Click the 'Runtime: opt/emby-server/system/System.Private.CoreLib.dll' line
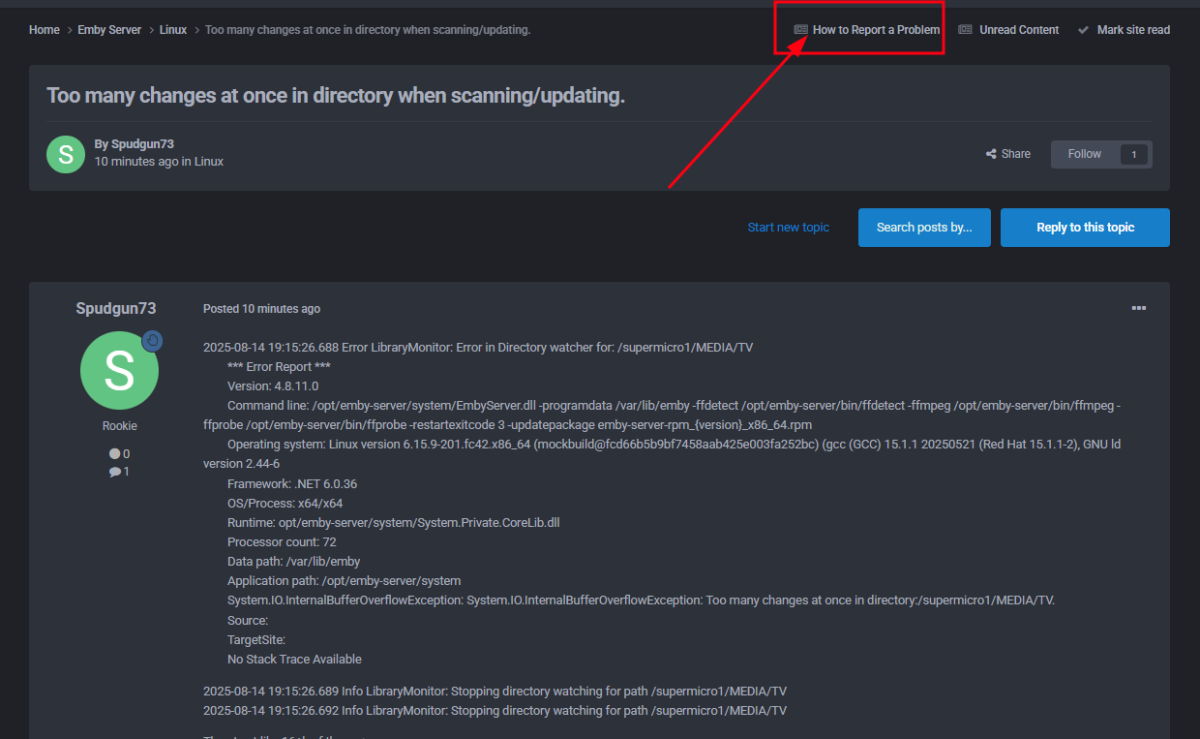The image size is (1200, 739). pyautogui.click(x=393, y=523)
